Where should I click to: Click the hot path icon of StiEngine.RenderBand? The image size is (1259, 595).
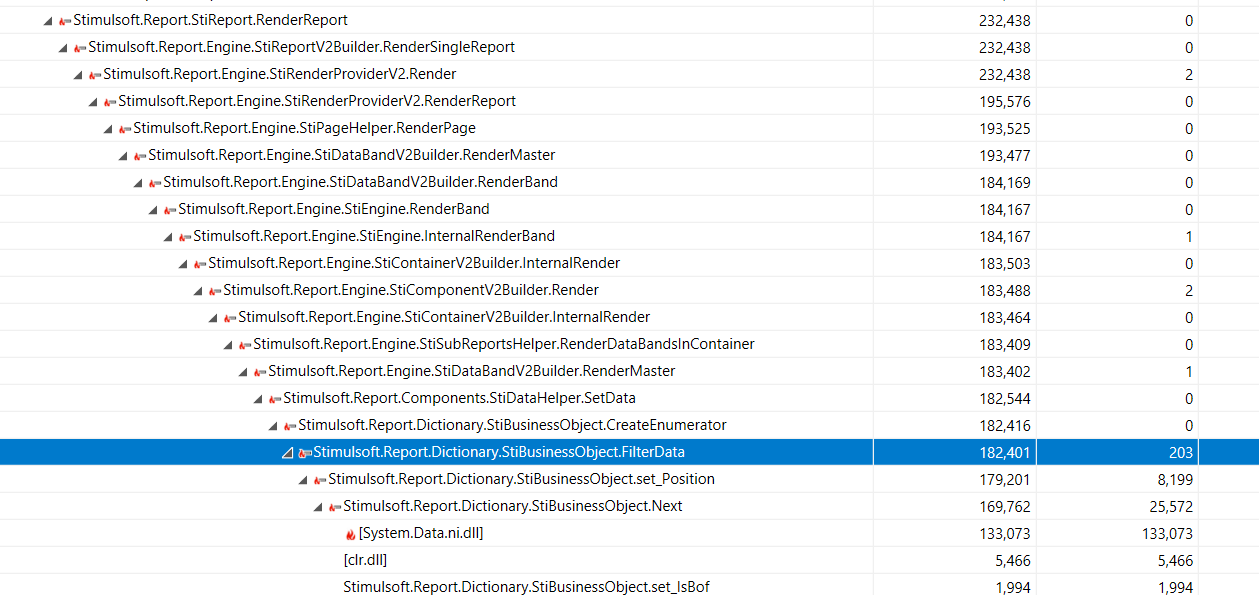(170, 210)
